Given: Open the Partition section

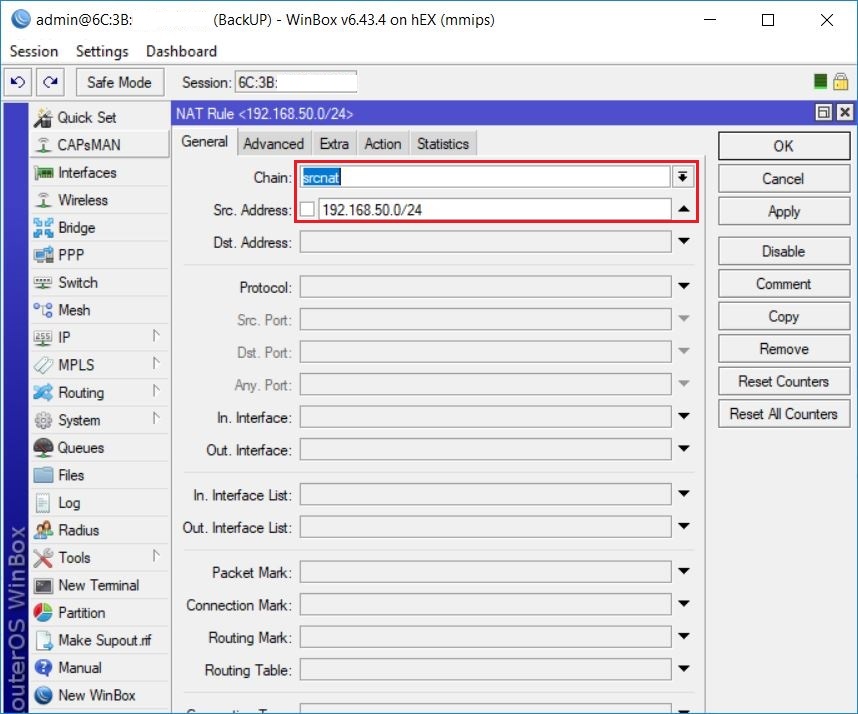Looking at the screenshot, I should pos(100,612).
